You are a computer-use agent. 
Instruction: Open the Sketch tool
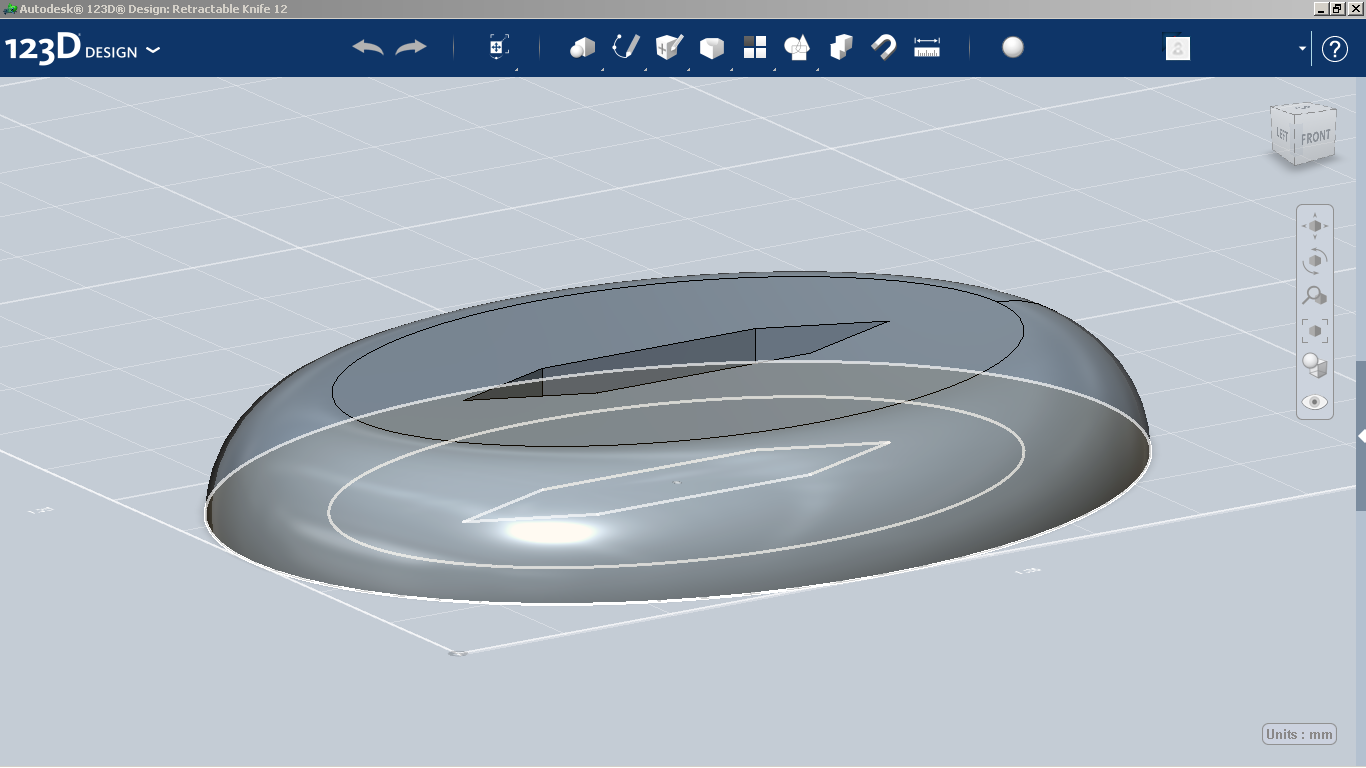tap(625, 46)
